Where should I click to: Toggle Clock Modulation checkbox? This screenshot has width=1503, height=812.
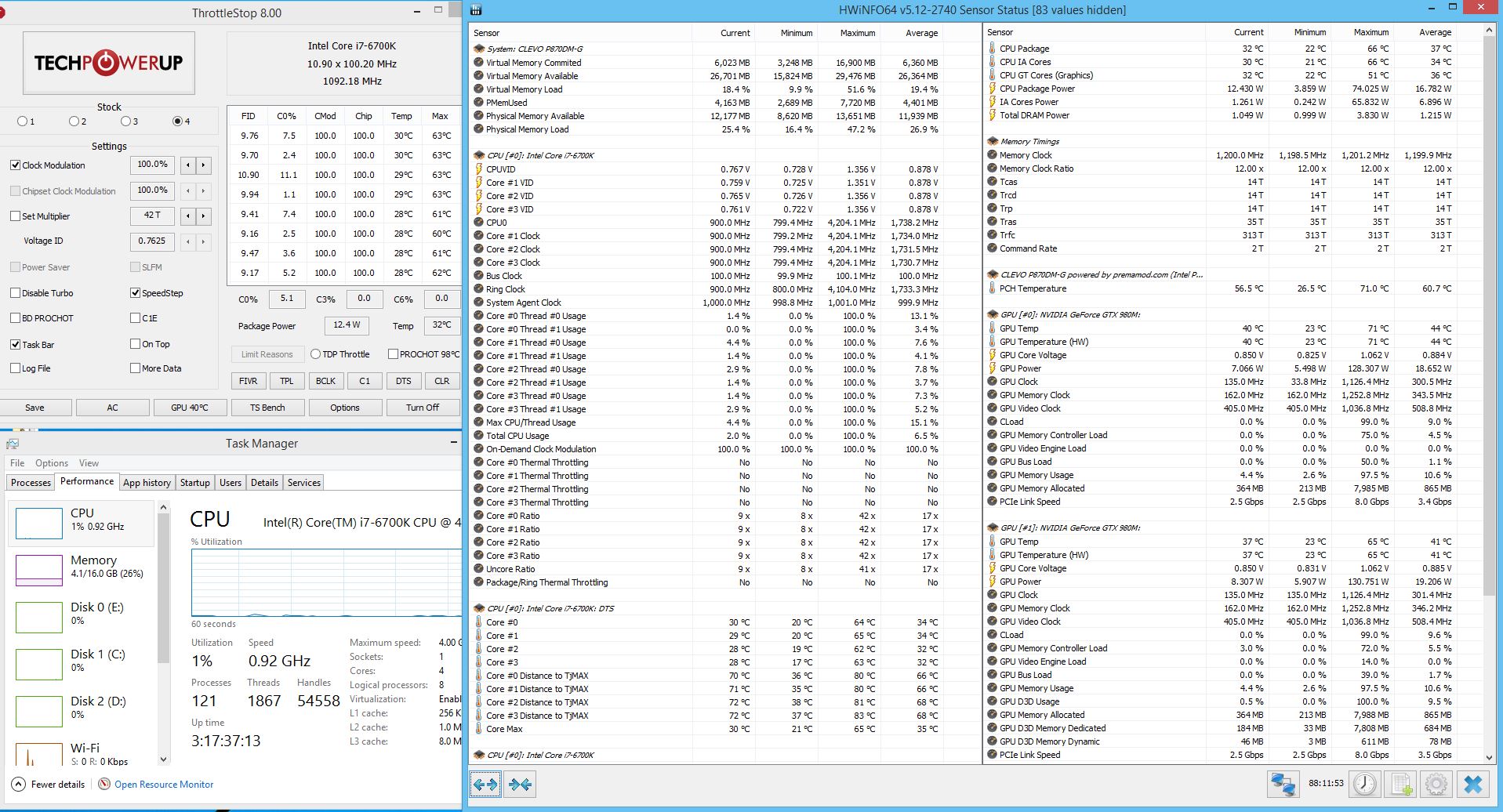(x=15, y=165)
